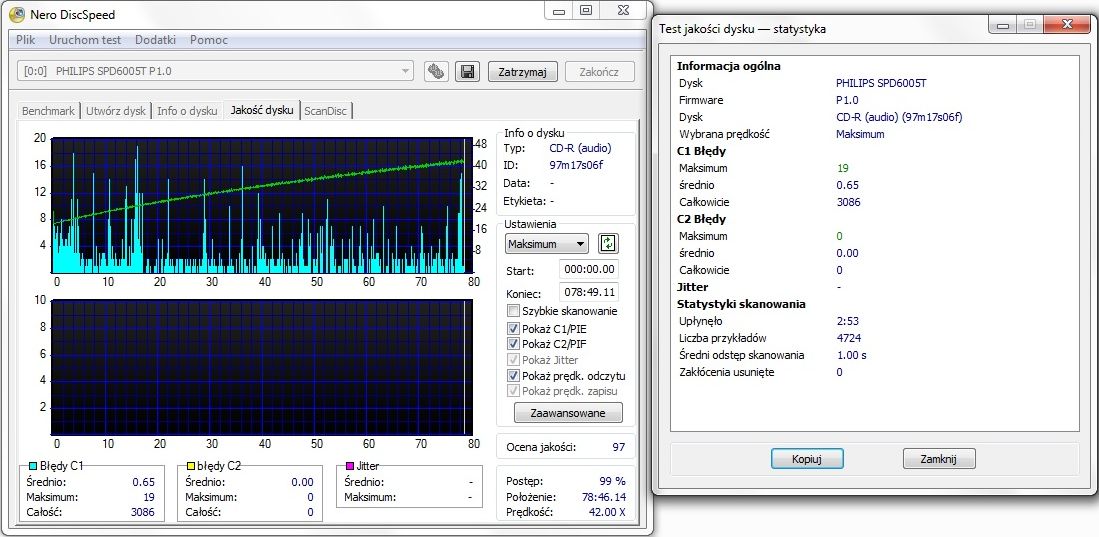Image resolution: width=1099 pixels, height=537 pixels.
Task: Click the Statystyki skanowania heading
Action: coord(741,304)
